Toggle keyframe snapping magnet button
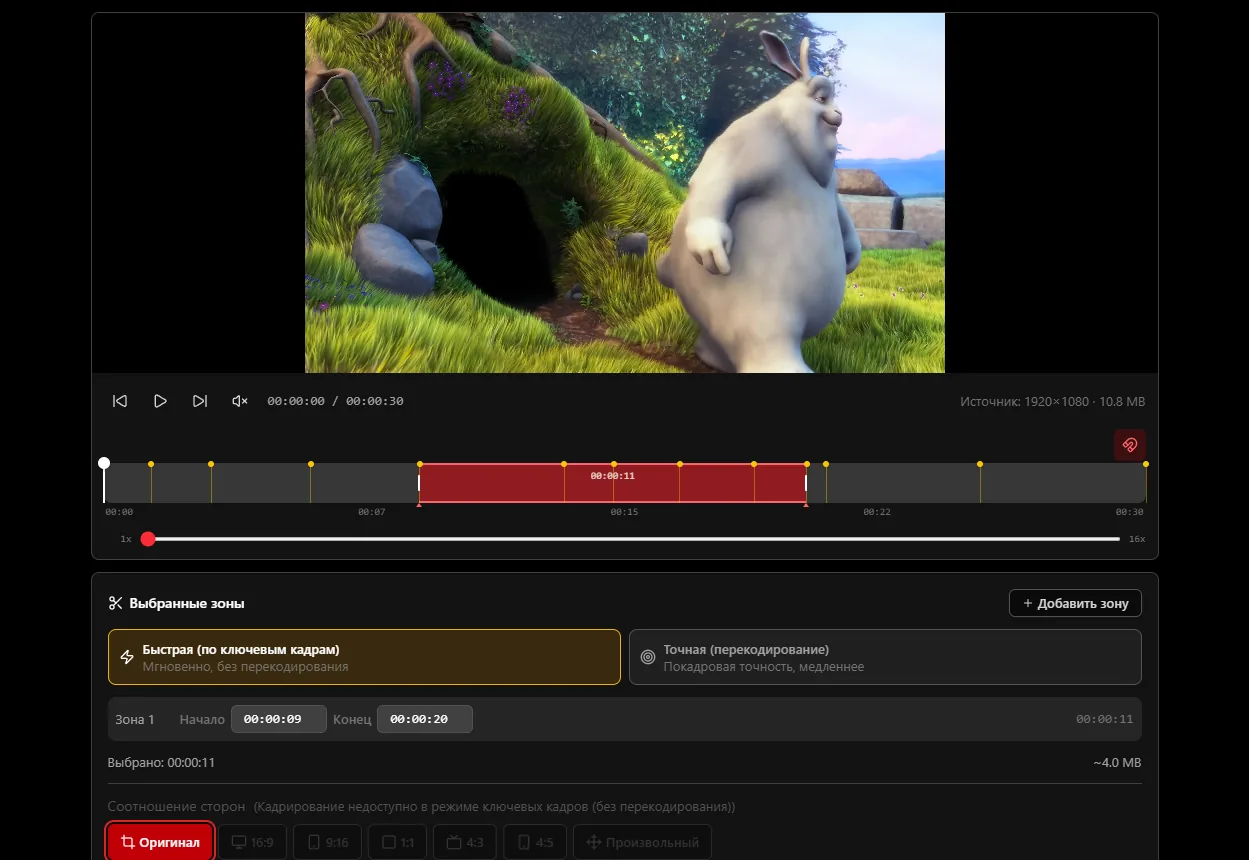Viewport: 1250px width, 860px height. point(1130,445)
